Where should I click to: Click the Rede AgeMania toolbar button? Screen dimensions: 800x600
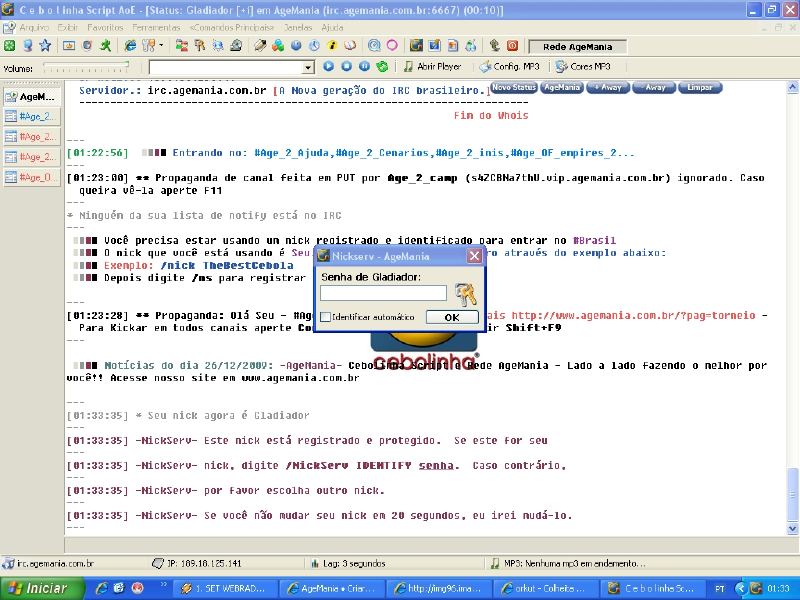578,46
